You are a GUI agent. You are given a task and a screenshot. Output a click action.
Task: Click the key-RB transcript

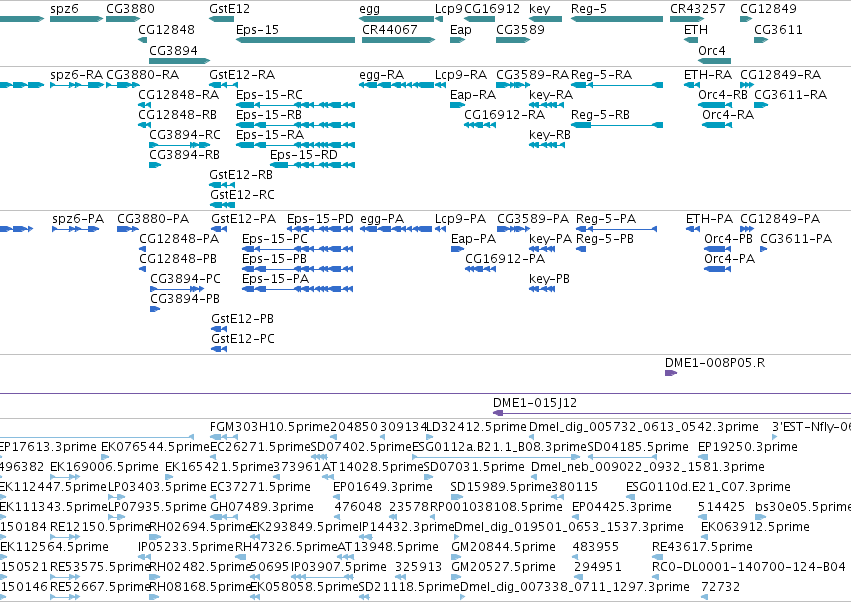[547, 145]
